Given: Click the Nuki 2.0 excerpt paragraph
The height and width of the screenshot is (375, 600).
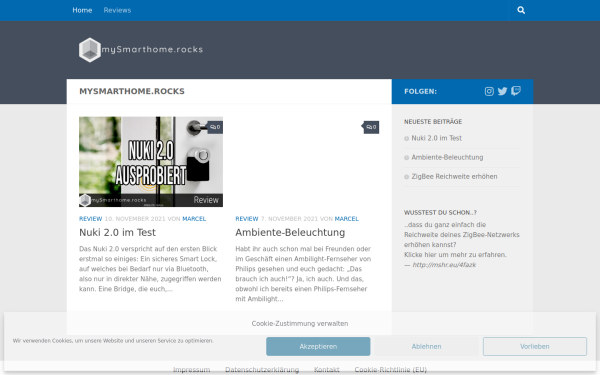Looking at the screenshot, I should coord(150,269).
